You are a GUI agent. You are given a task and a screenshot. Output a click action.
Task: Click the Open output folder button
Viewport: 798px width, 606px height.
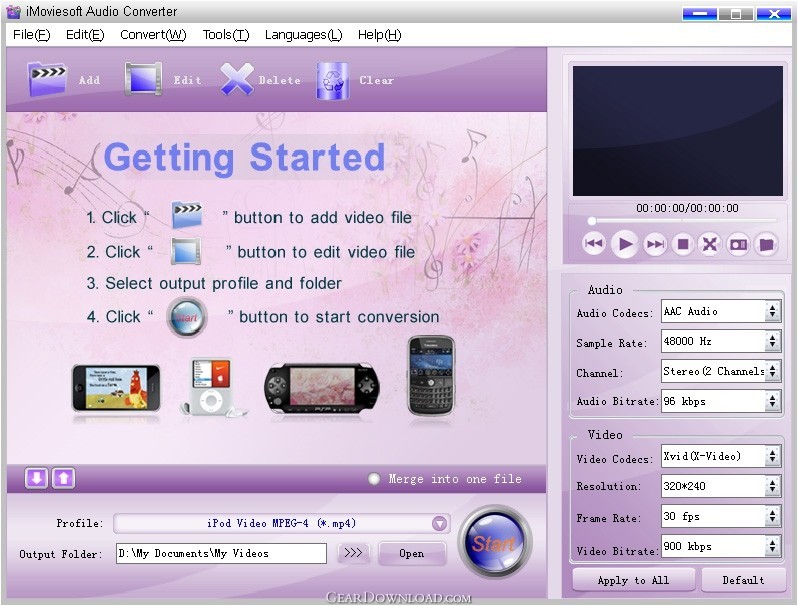pyautogui.click(x=412, y=553)
